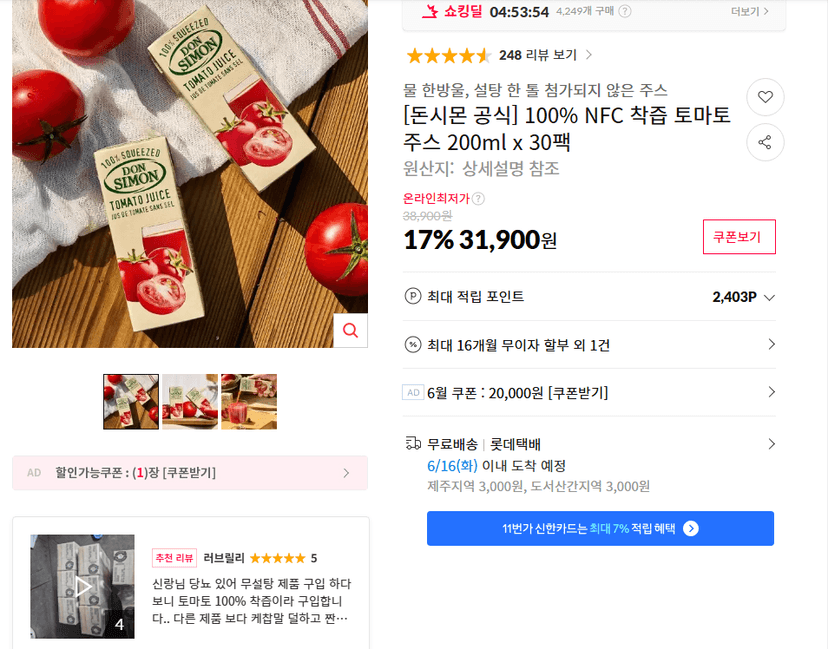The image size is (828, 649).
Task: Click the 11번가 신한카드 적립 혜택 banner
Action: [600, 528]
